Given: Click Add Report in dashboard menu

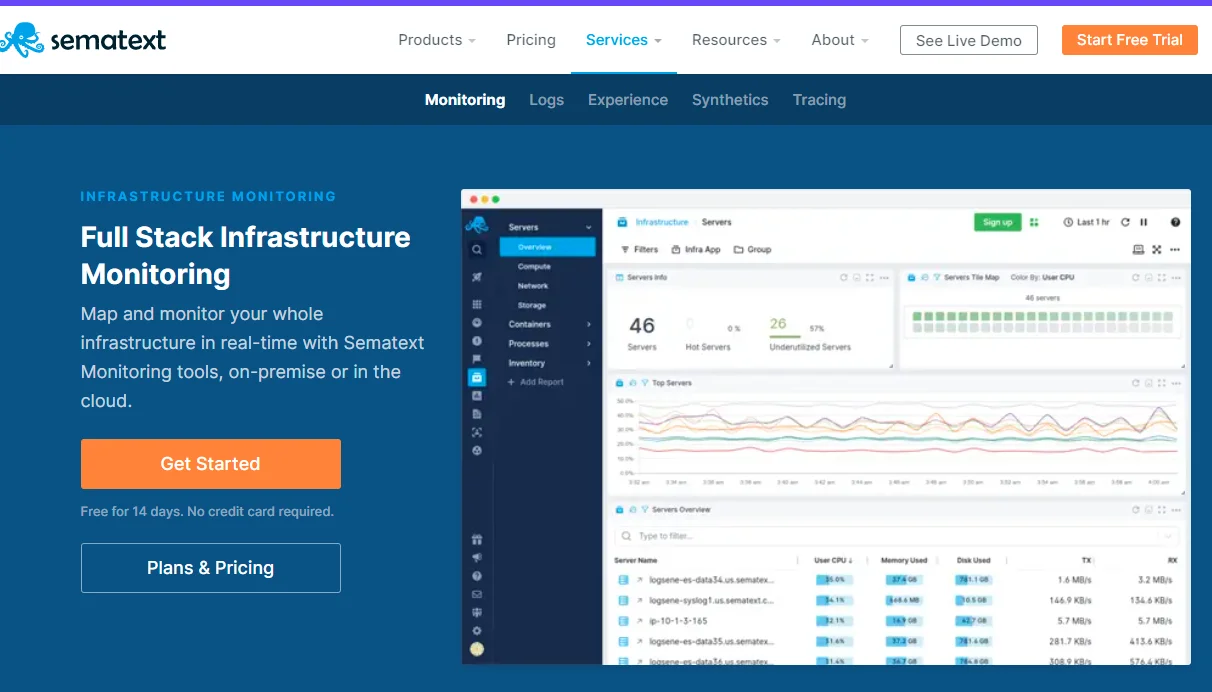Looking at the screenshot, I should (536, 382).
